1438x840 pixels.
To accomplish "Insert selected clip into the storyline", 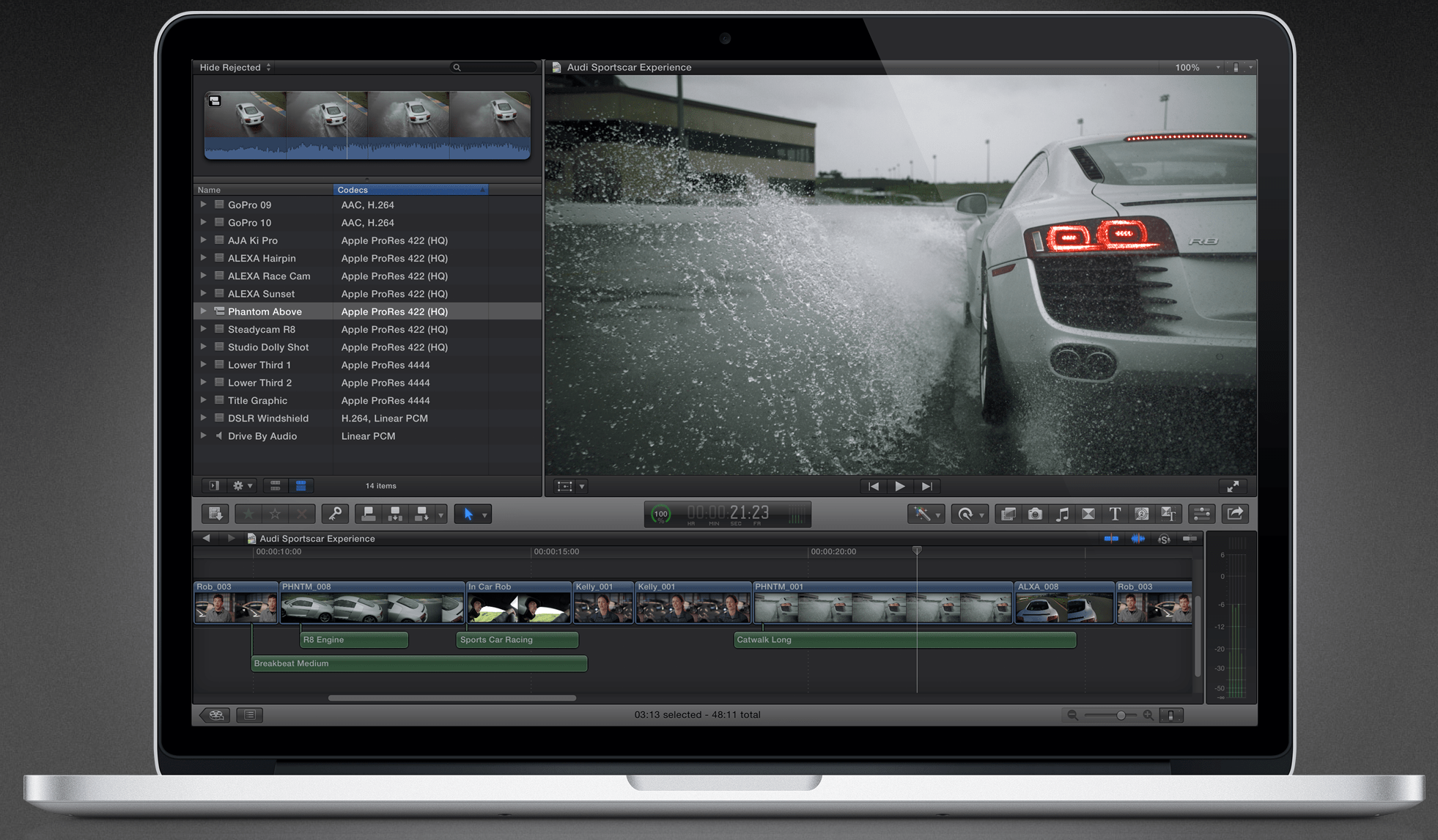I will (395, 514).
